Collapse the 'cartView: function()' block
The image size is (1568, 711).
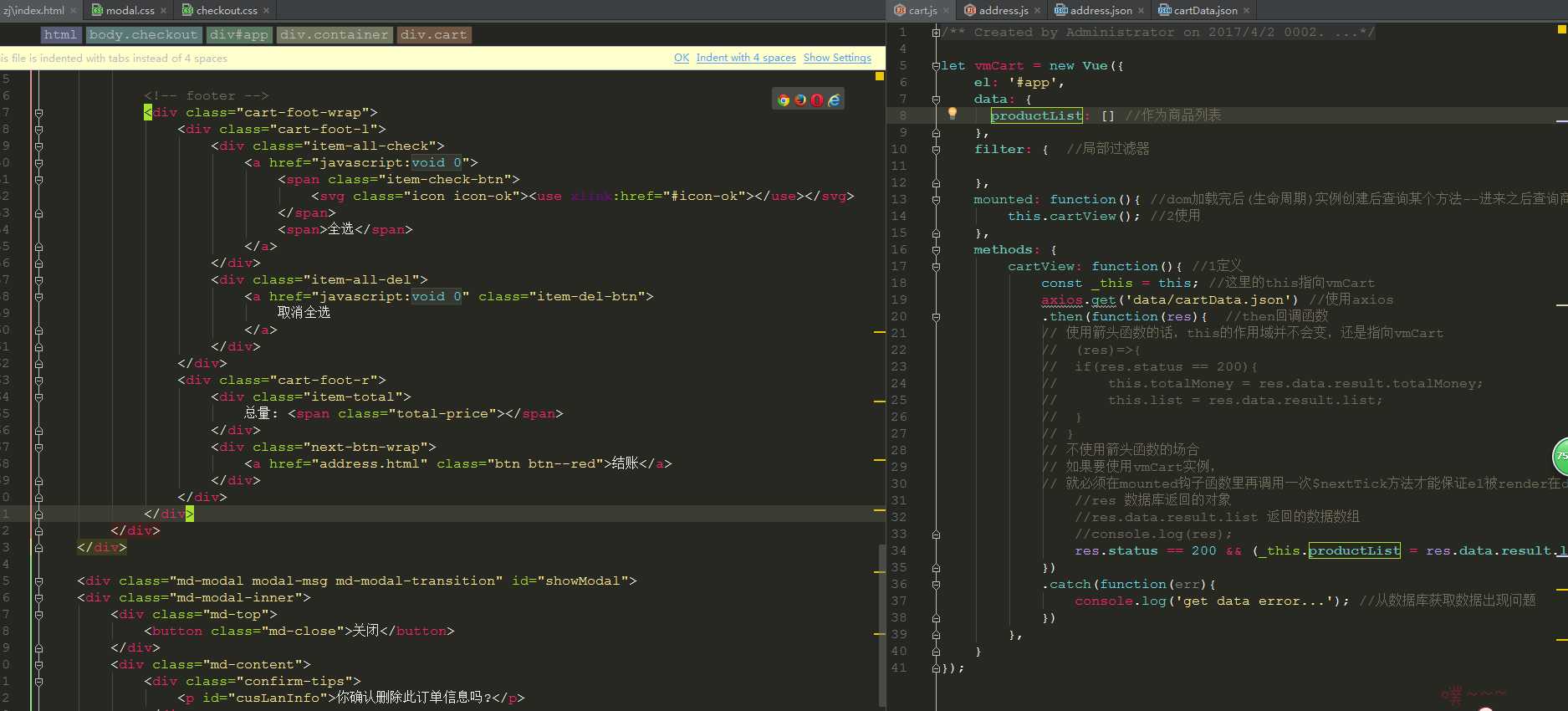tap(936, 266)
